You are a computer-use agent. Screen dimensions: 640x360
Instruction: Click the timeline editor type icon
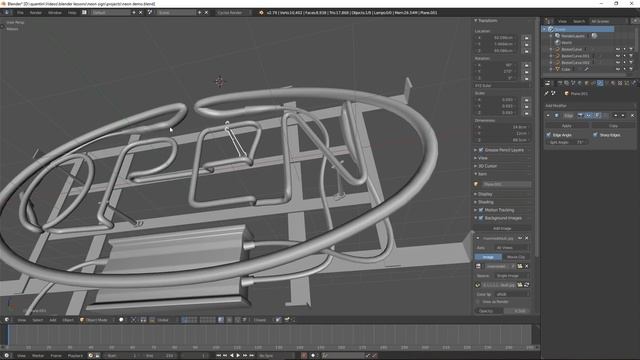click(x=7, y=356)
